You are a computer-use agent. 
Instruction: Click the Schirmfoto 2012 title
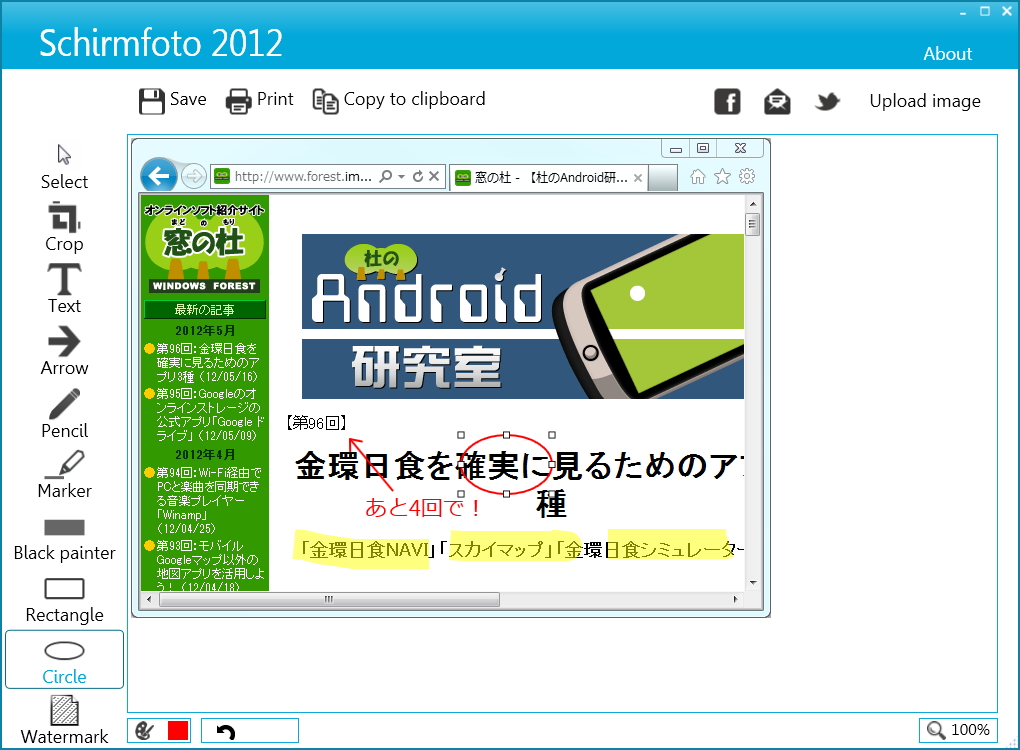click(x=161, y=44)
